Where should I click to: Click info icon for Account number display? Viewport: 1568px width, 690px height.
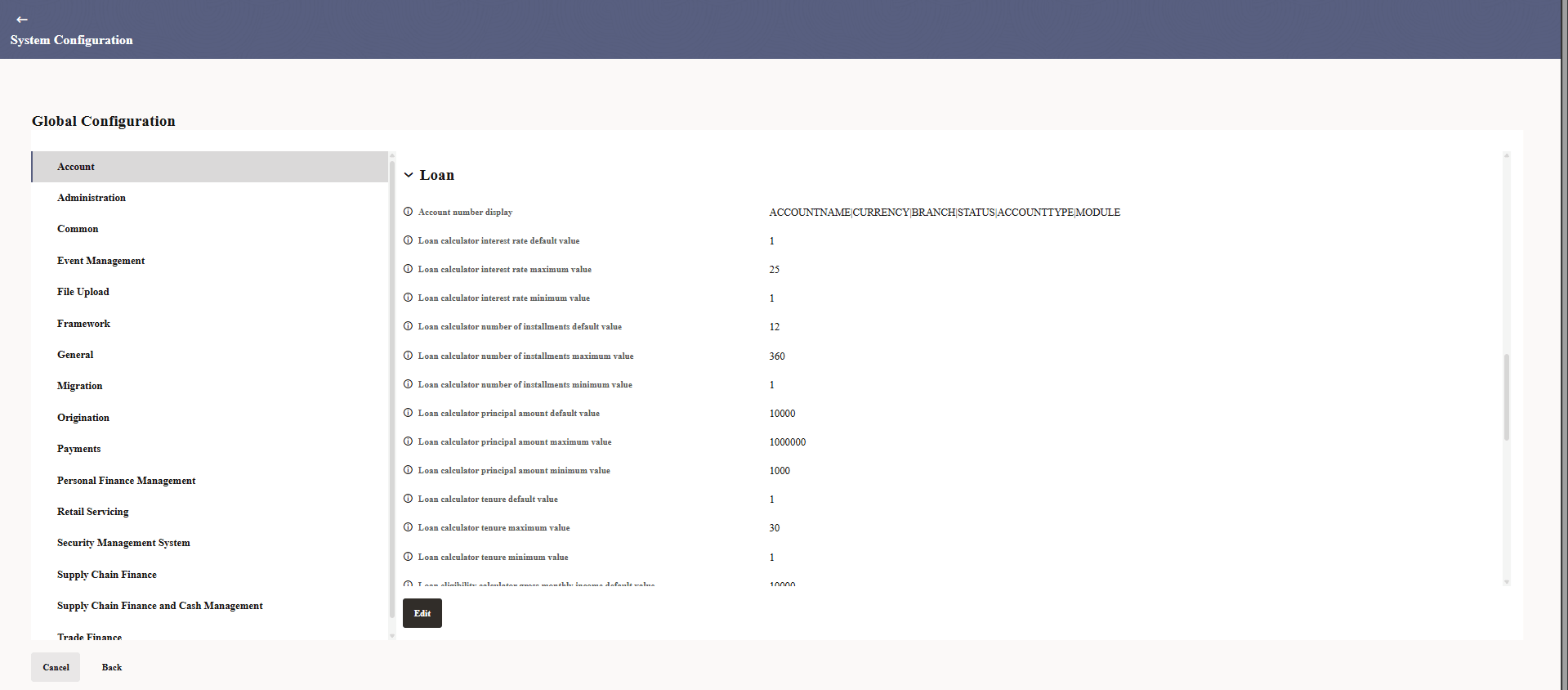click(x=408, y=212)
